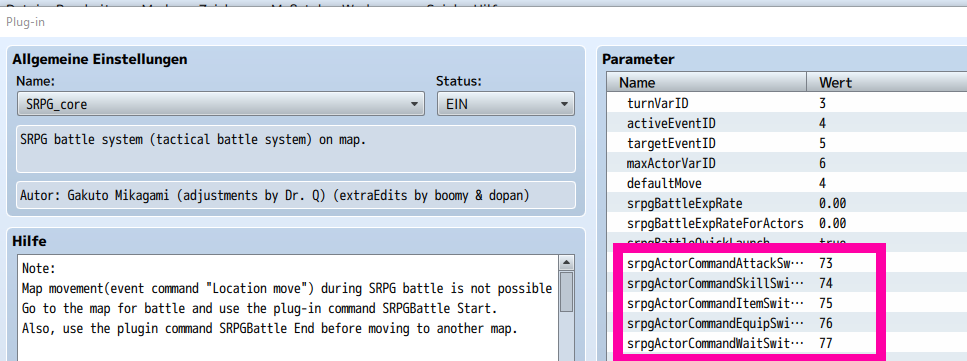Select the srpgActorCommandSkillSwitch parameter row
This screenshot has width=967, height=361.
click(x=787, y=283)
